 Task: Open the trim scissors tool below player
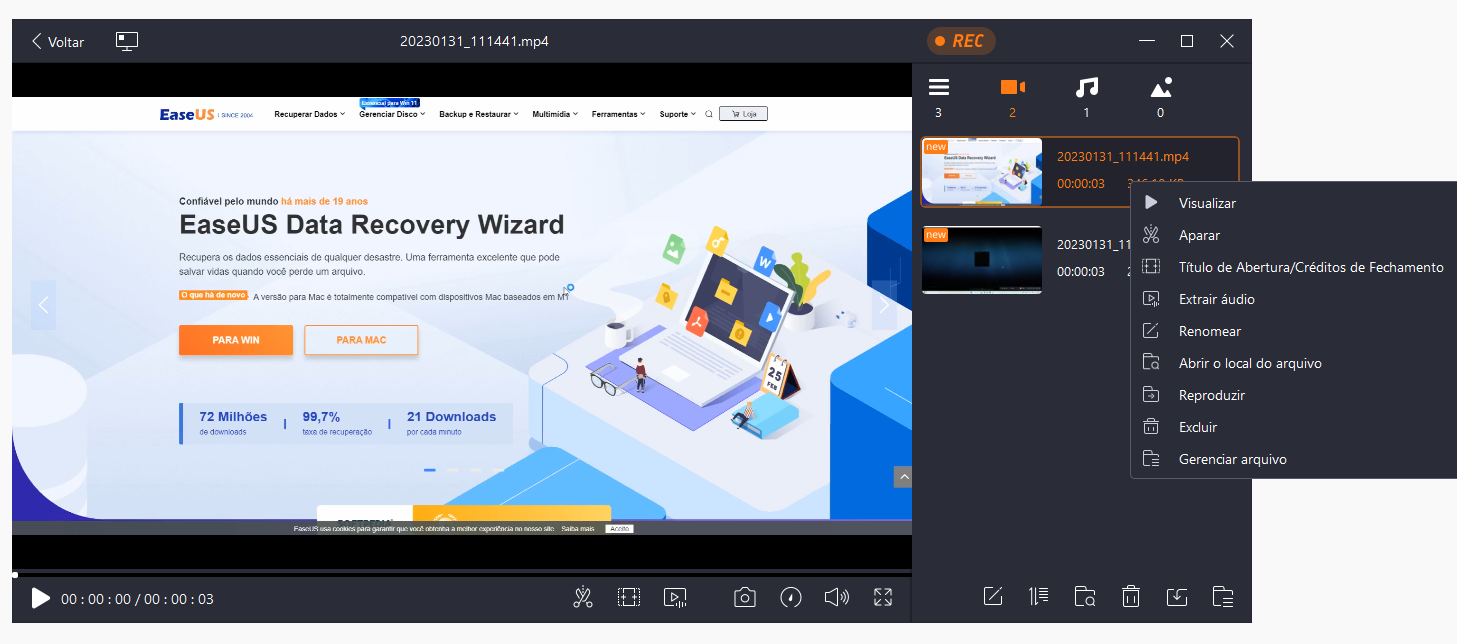584,598
